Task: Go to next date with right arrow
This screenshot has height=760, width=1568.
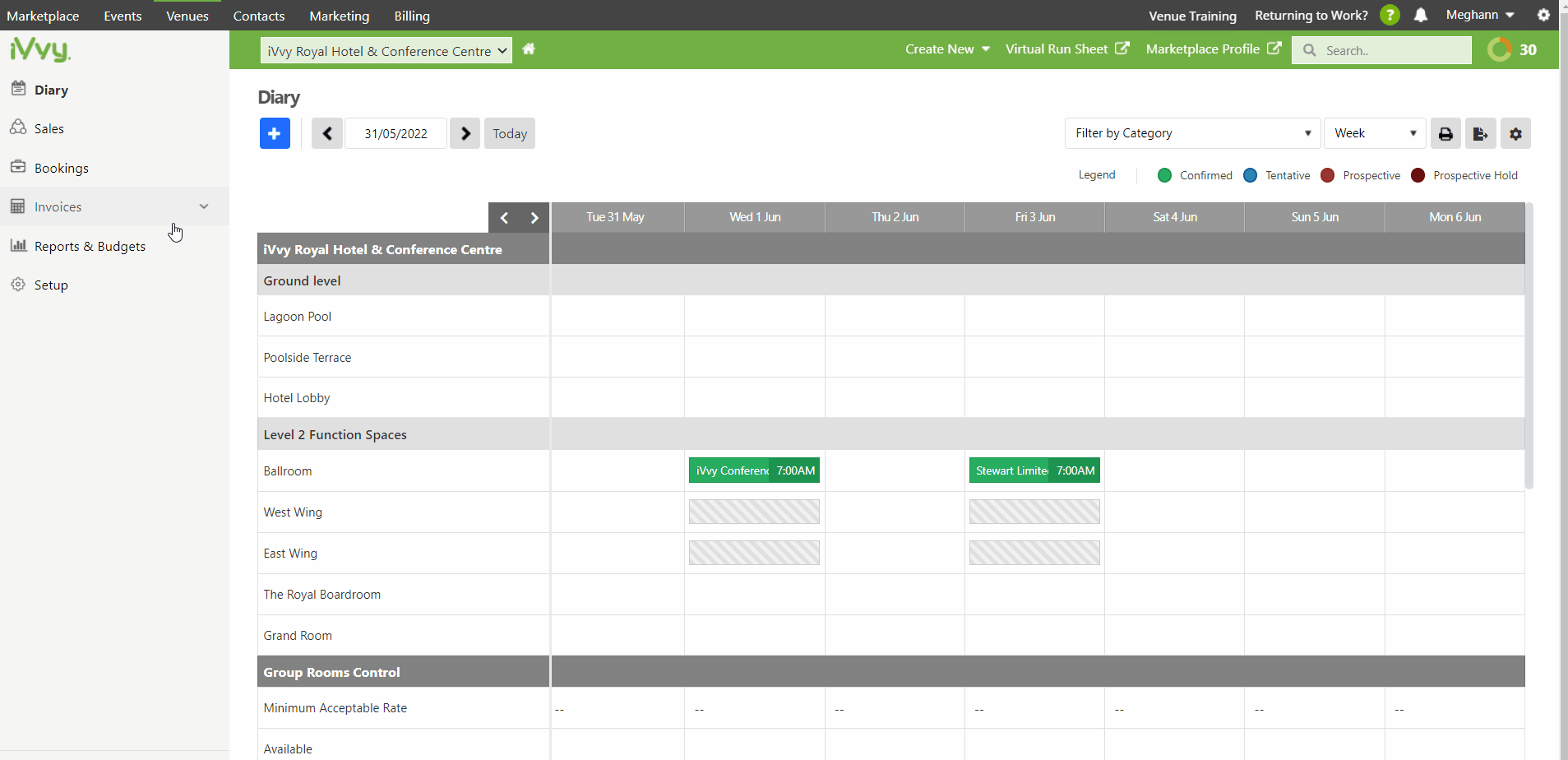Action: coord(465,133)
